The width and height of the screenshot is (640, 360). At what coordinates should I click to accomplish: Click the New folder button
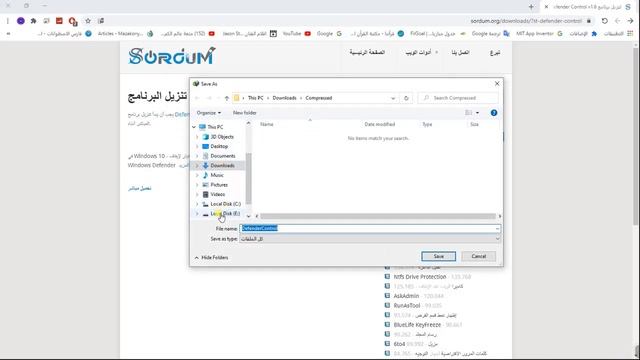click(x=244, y=113)
